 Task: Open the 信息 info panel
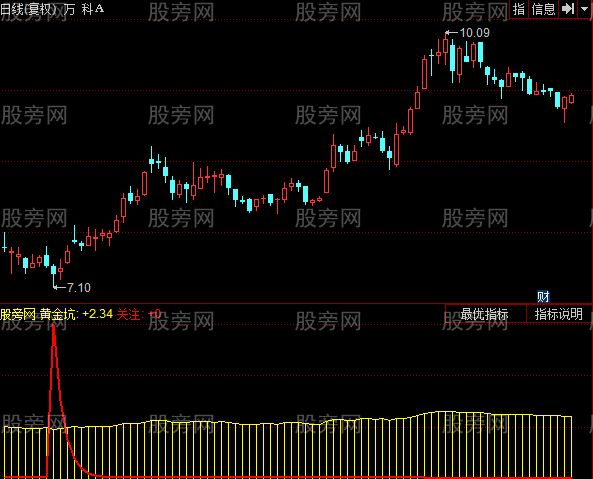point(543,9)
